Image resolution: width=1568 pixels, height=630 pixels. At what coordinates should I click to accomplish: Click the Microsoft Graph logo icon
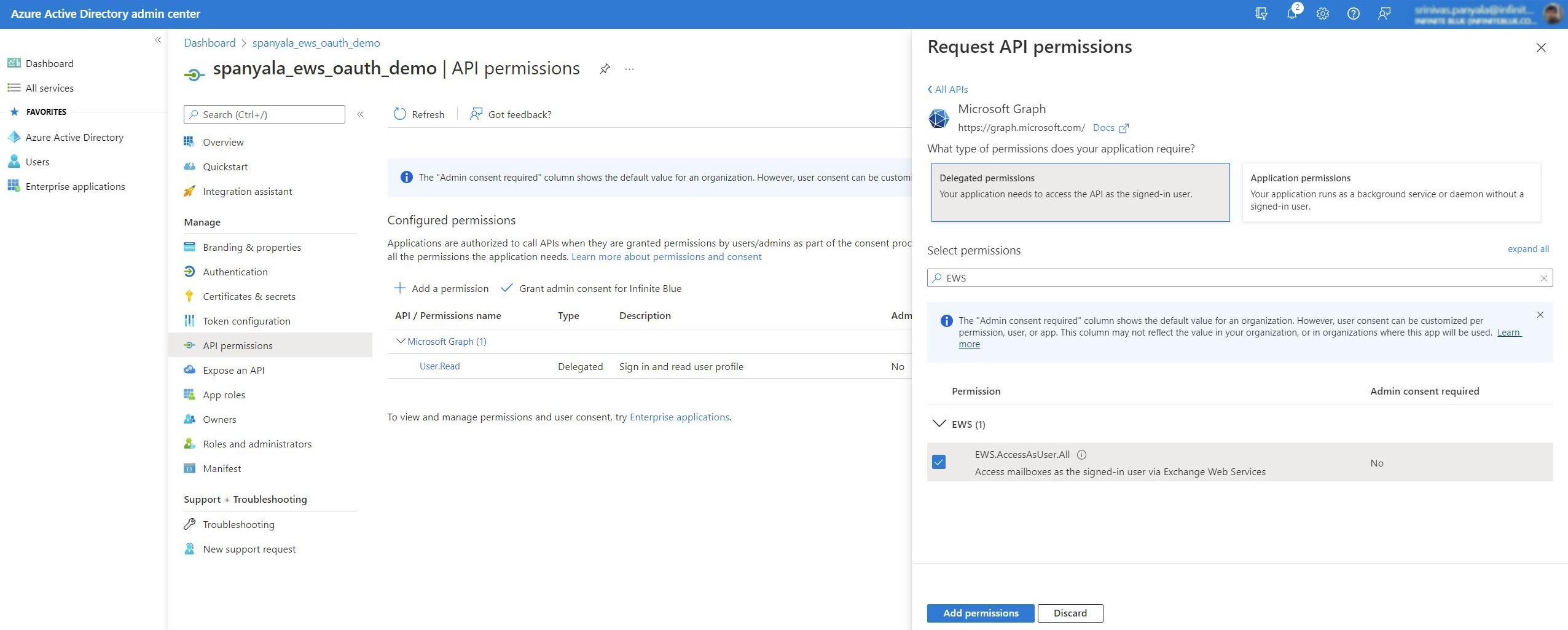[x=938, y=118]
